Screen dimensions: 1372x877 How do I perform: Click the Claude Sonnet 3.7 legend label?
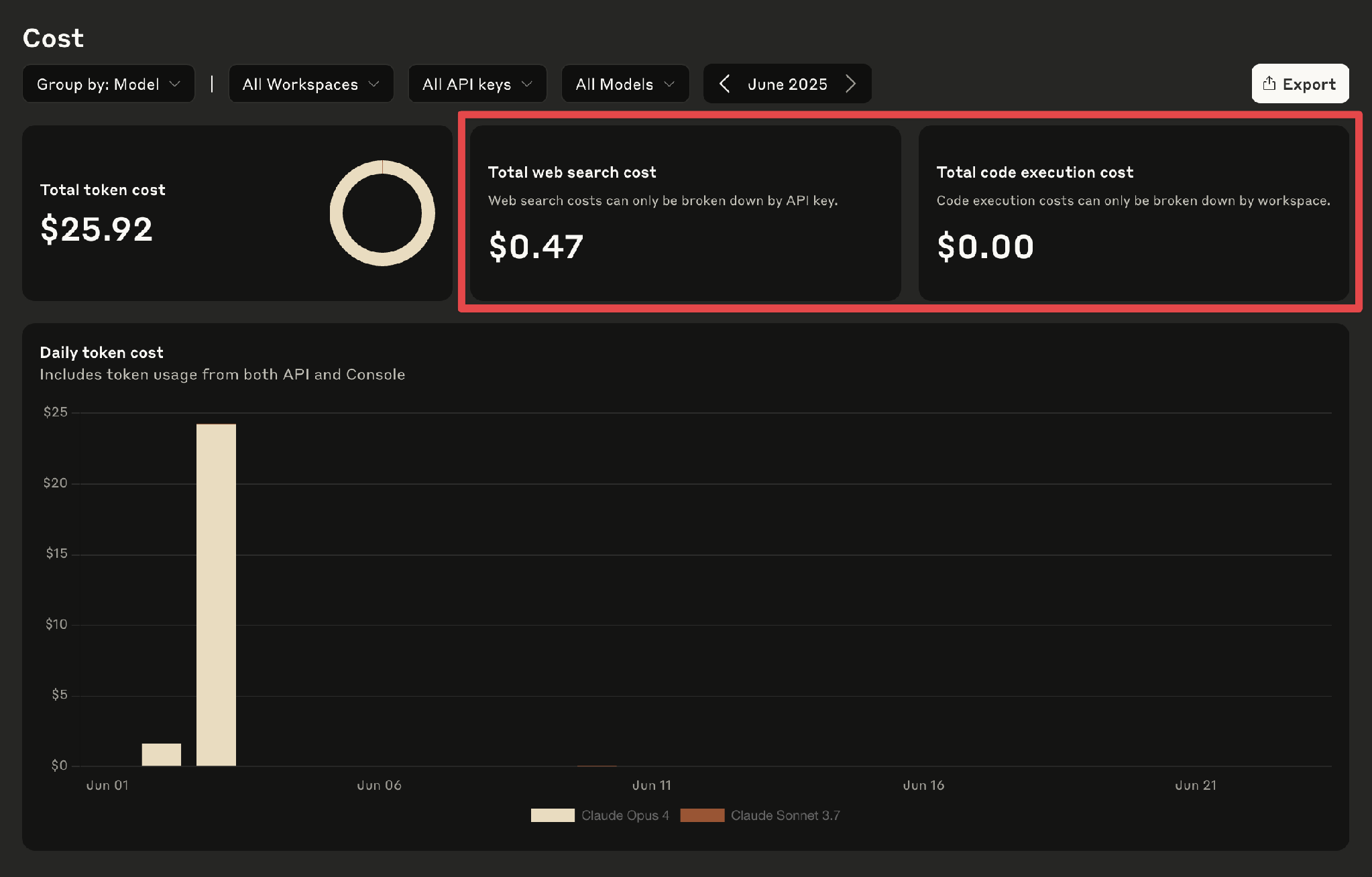coord(785,815)
